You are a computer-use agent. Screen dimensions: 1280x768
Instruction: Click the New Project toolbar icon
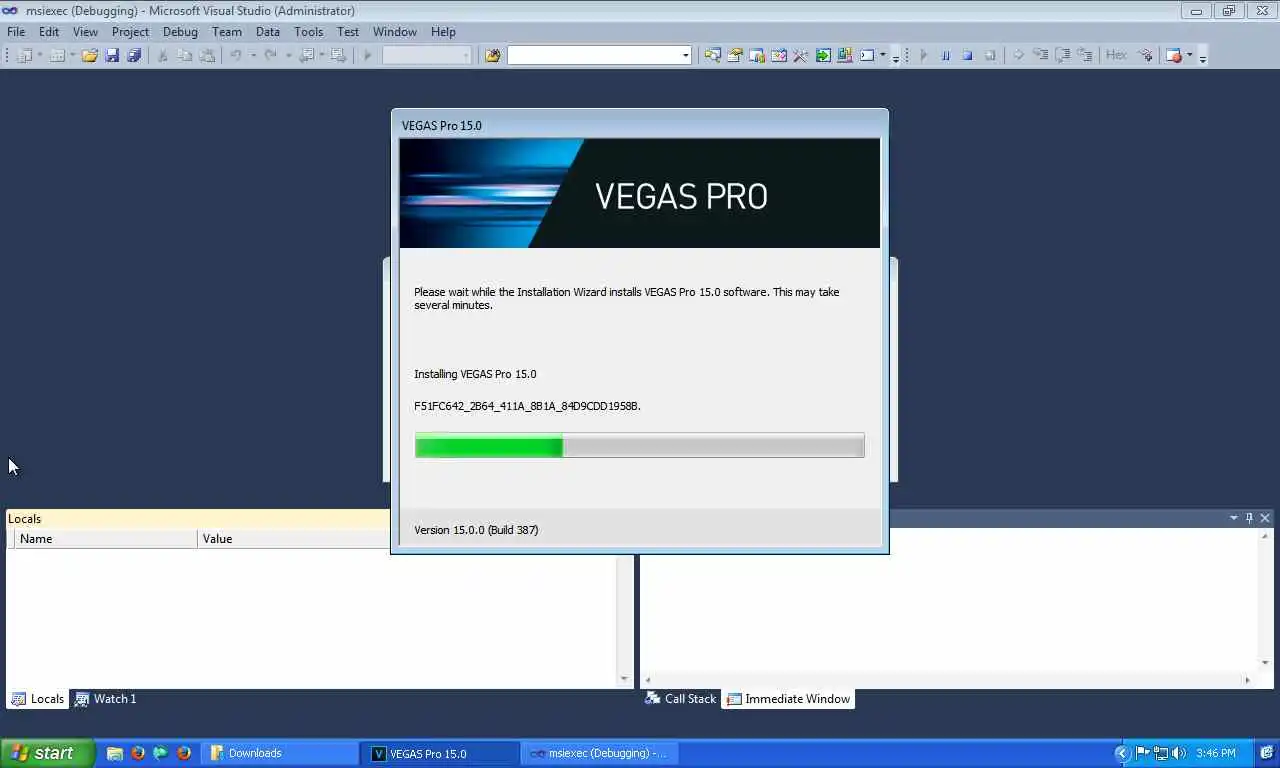[x=25, y=55]
